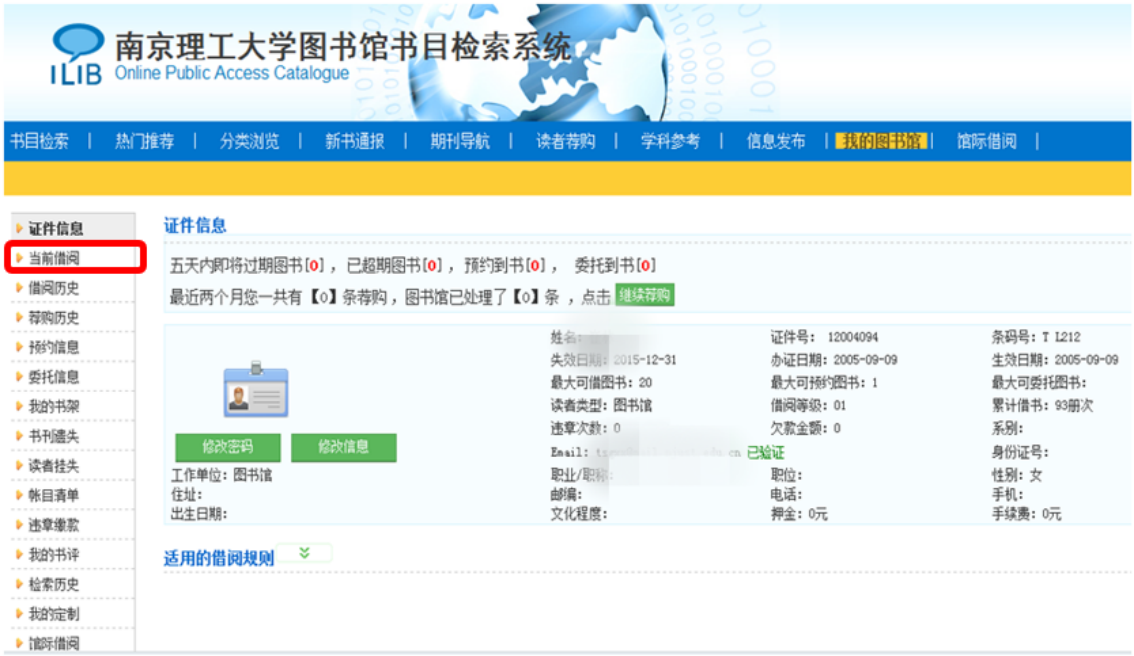Click the 已验证 email status text
The image size is (1134, 656).
(765, 452)
